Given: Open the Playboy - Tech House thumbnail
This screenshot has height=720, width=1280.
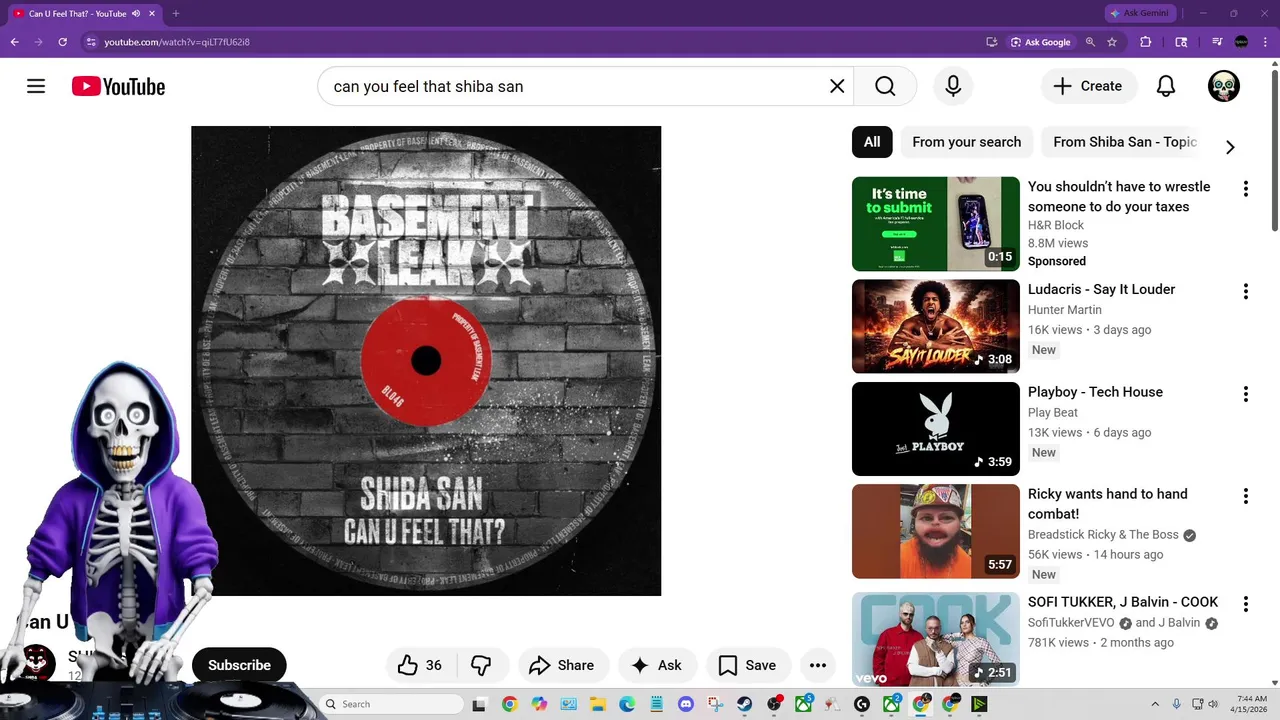Looking at the screenshot, I should [x=936, y=429].
